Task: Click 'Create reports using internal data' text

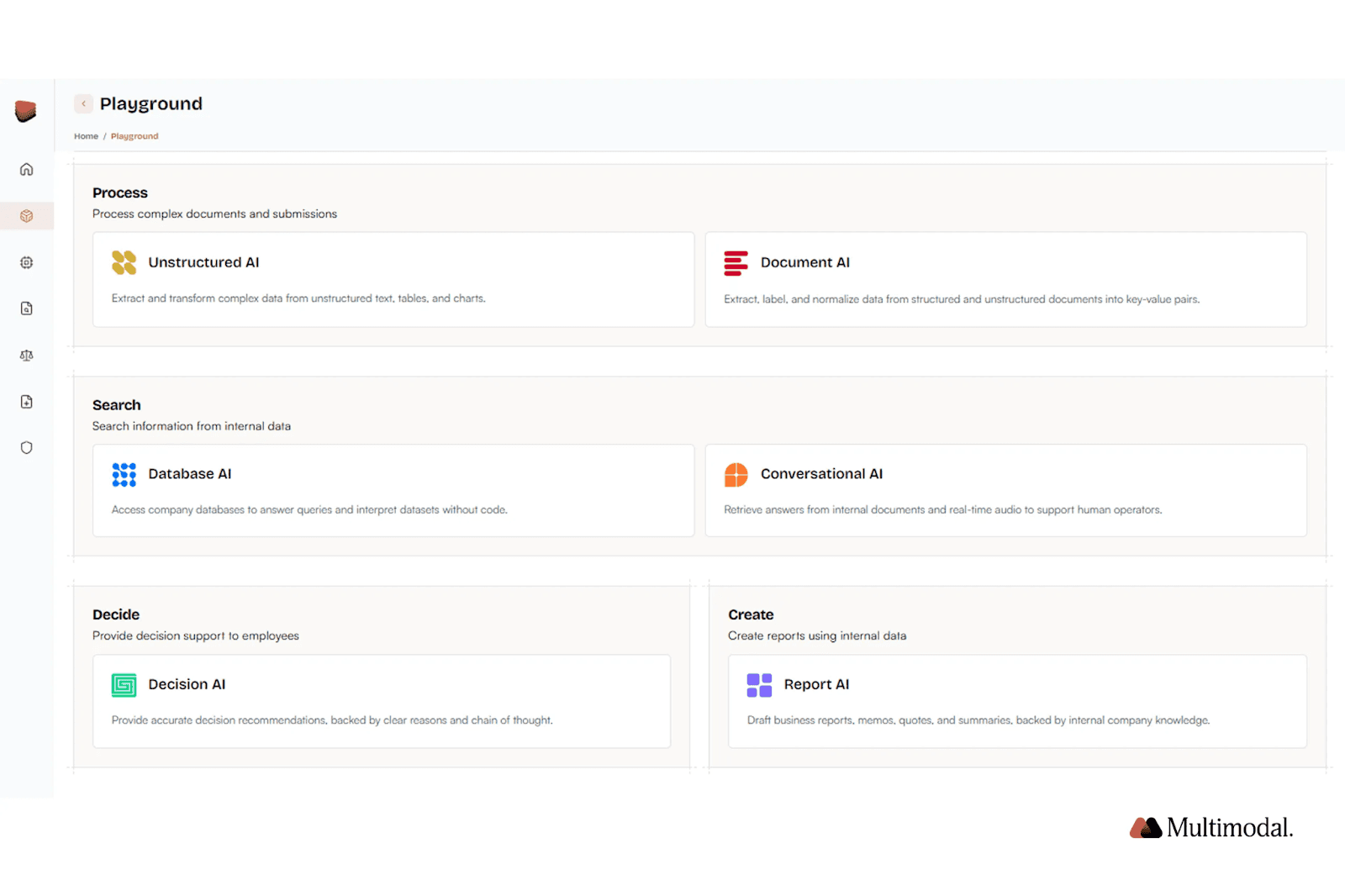Action: coord(817,635)
